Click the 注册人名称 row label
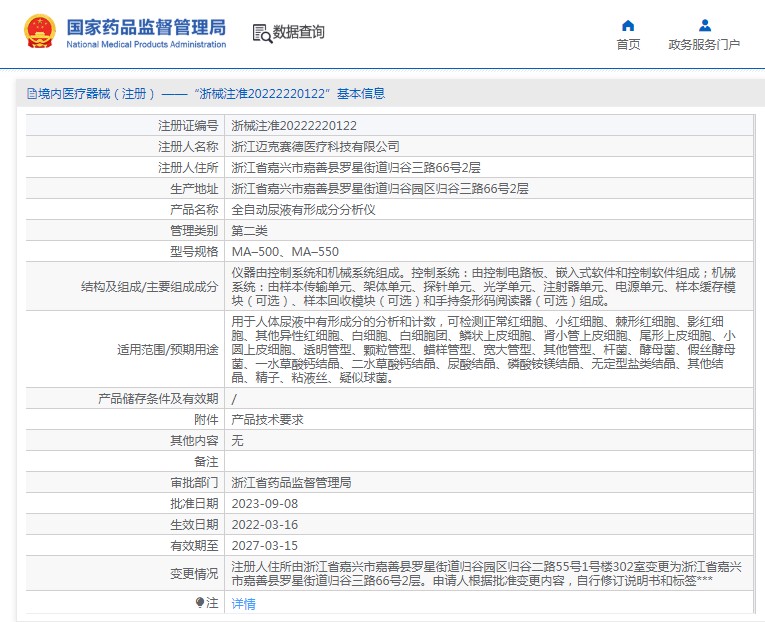Screen dimensions: 765x622 coord(188,147)
